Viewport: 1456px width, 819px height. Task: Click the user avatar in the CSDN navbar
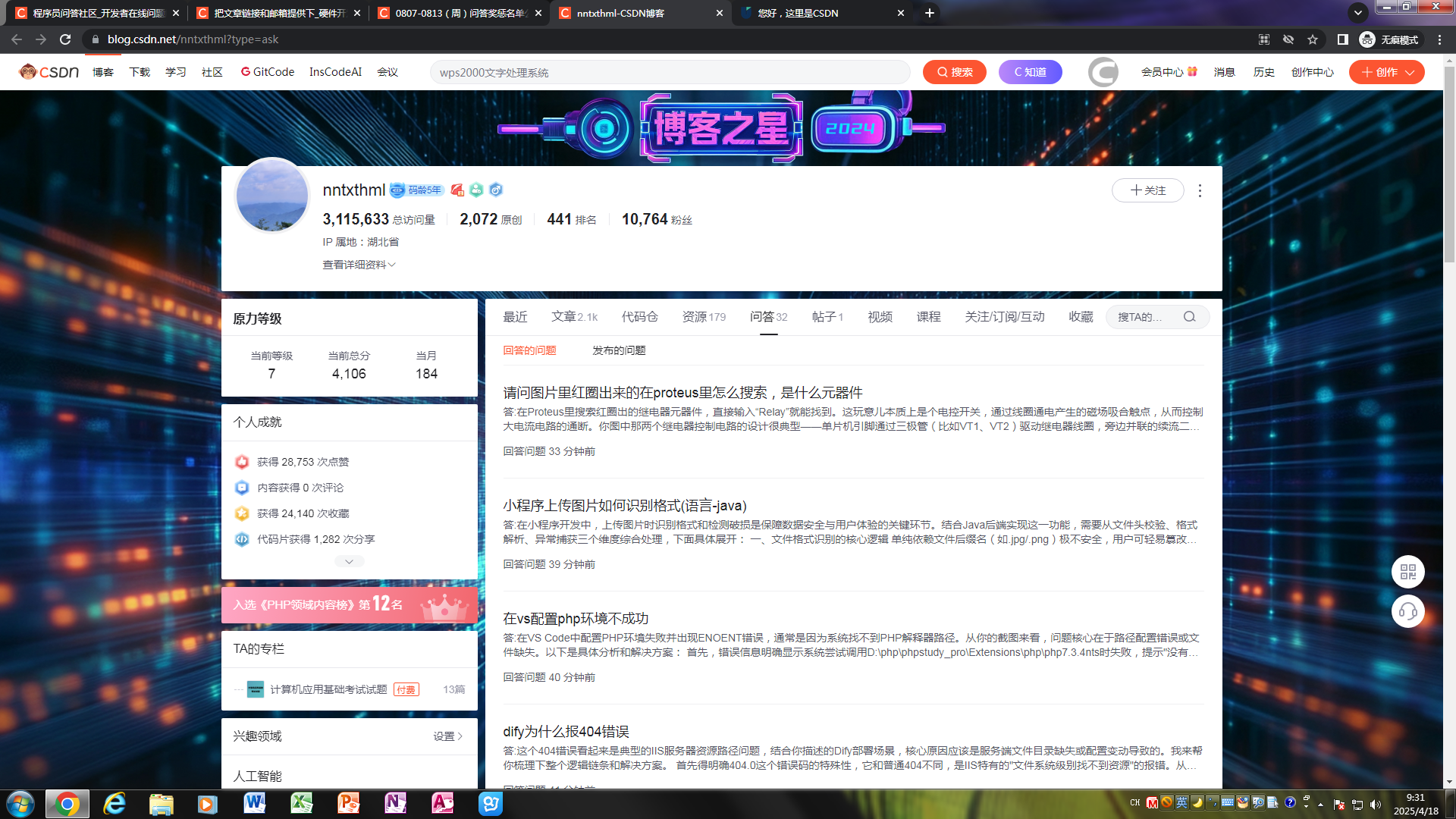[x=1103, y=72]
